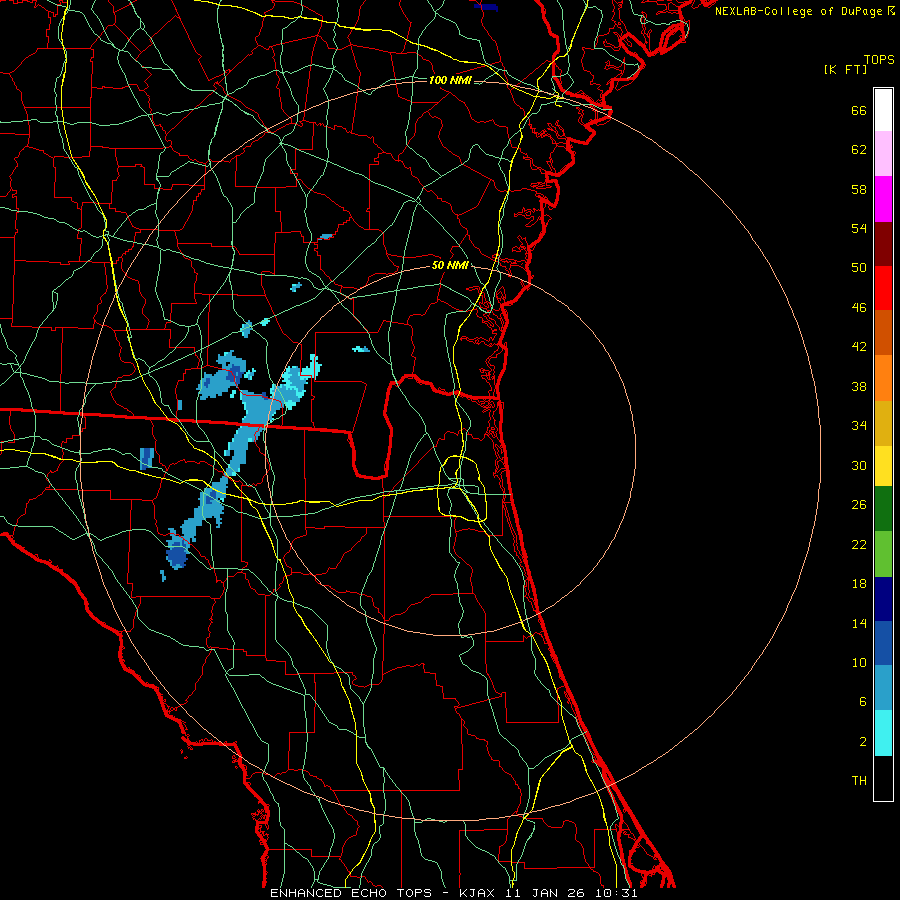900x900 pixels.
Task: Click the 'ENHANCED ECHO TOPS' product title
Action: tap(351, 893)
